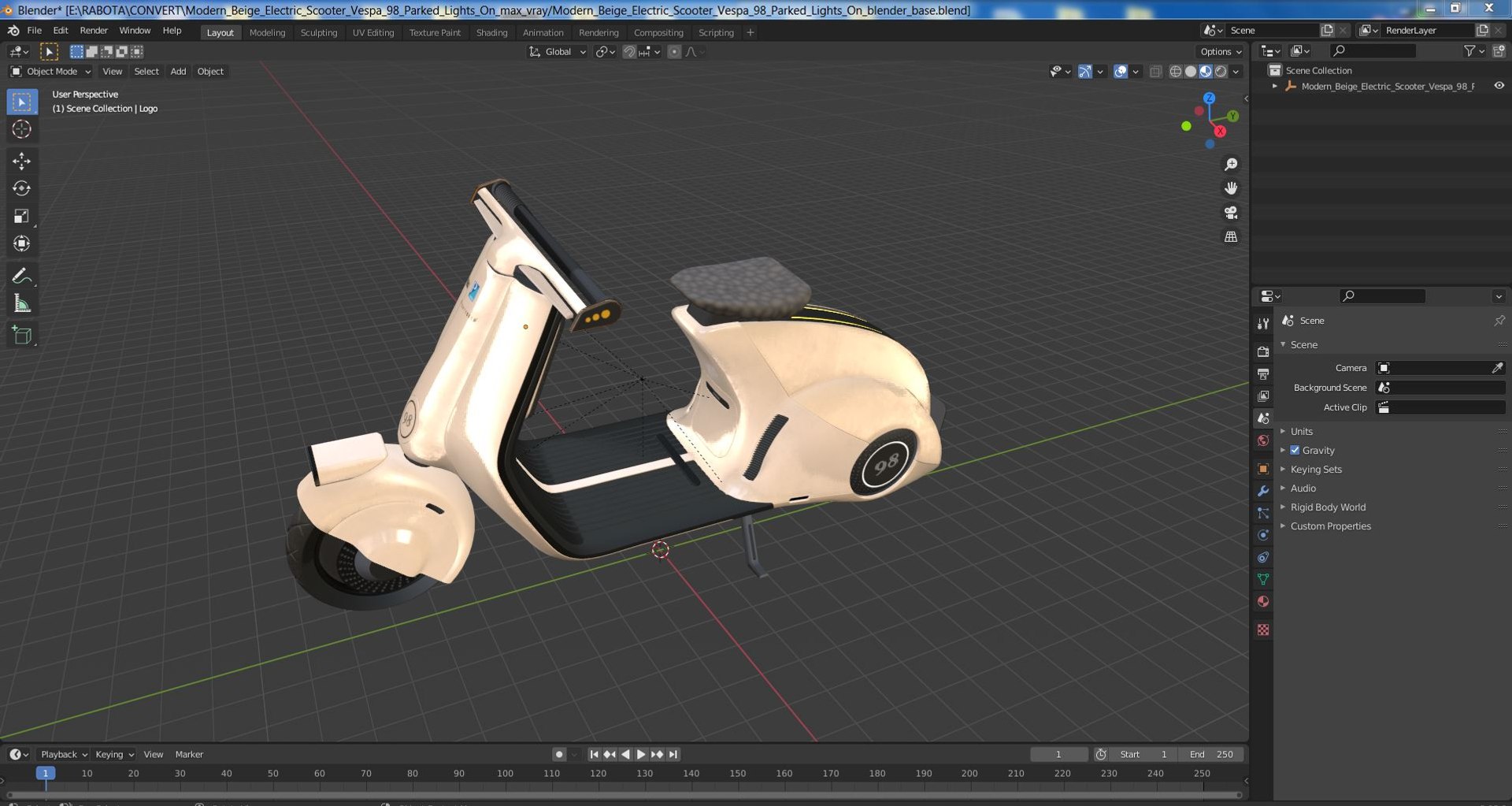Click the Camera field in Scene properties
This screenshot has height=806, width=1512.
coord(1440,368)
